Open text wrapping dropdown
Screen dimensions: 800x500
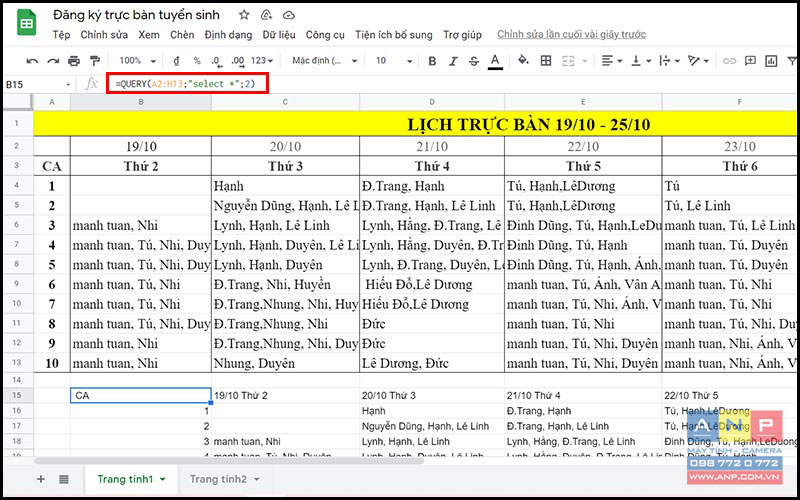pos(670,61)
